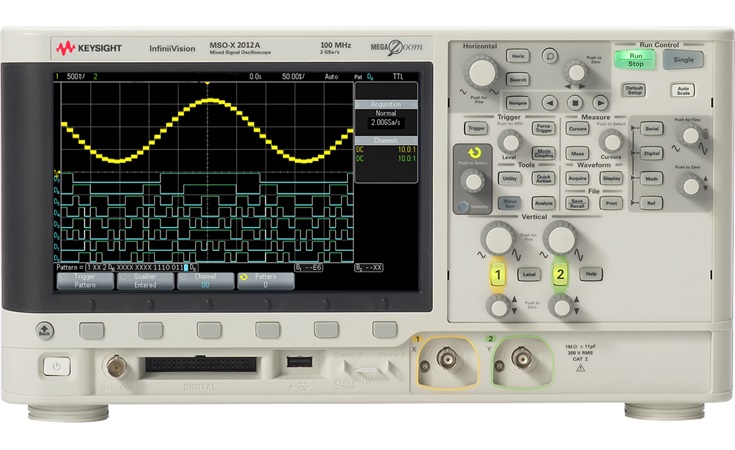Click the Gen Out BNC connector
The width and height of the screenshot is (735, 450).
(x=116, y=366)
